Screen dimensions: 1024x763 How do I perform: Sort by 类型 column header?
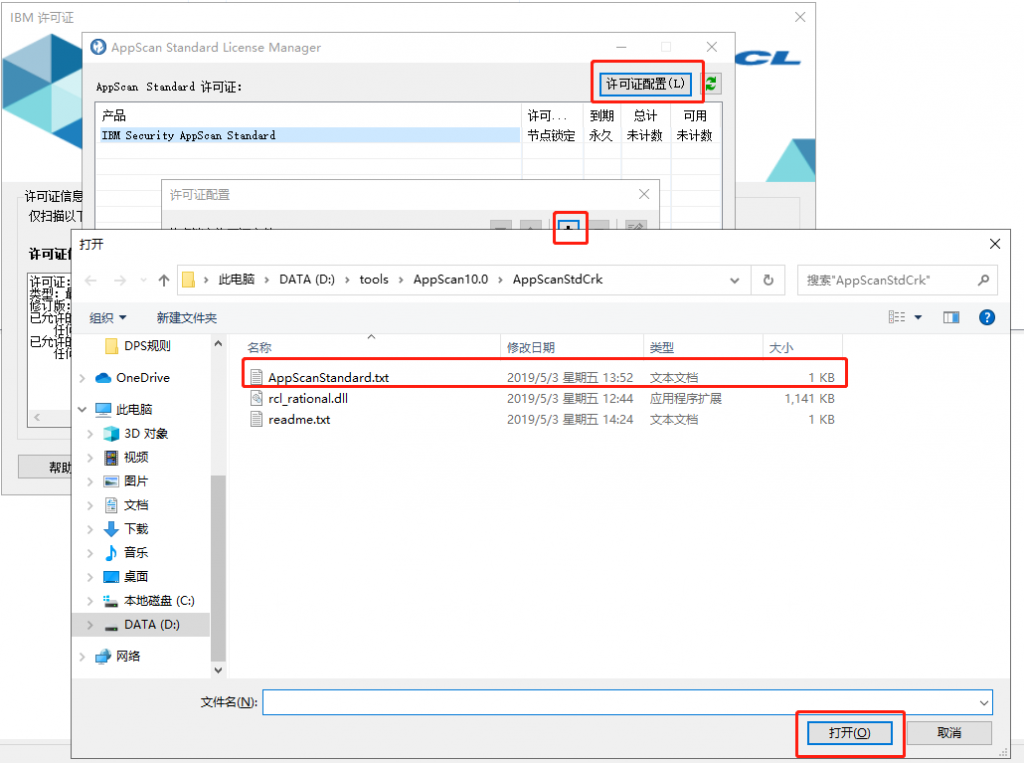click(703, 348)
